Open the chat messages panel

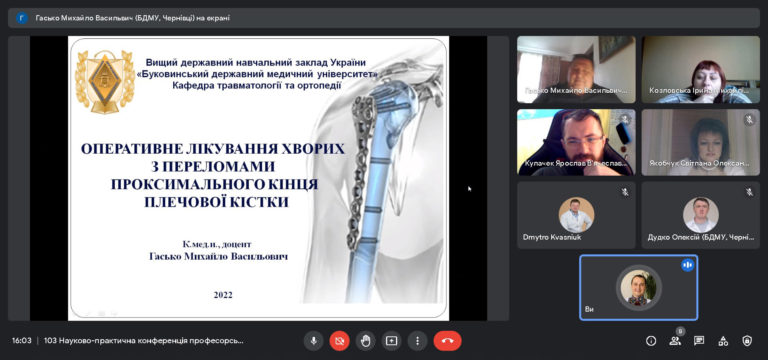pyautogui.click(x=699, y=341)
